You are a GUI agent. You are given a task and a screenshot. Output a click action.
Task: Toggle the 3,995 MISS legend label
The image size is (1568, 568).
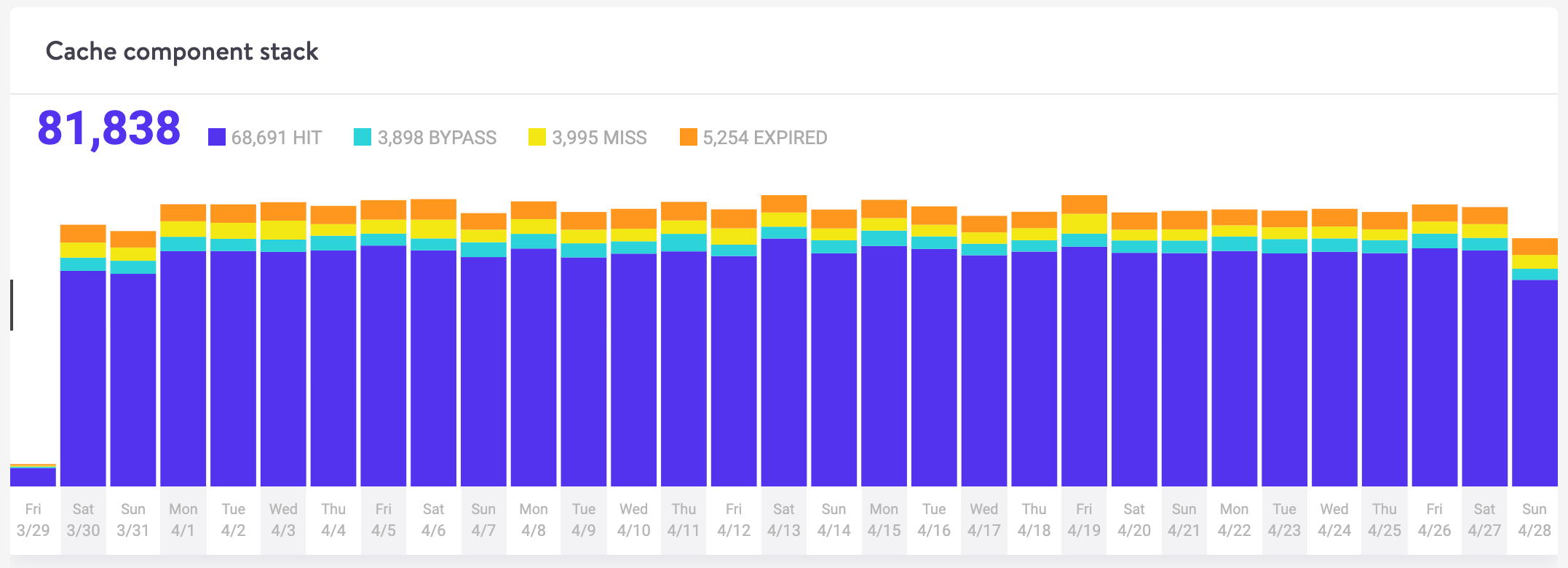point(599,138)
